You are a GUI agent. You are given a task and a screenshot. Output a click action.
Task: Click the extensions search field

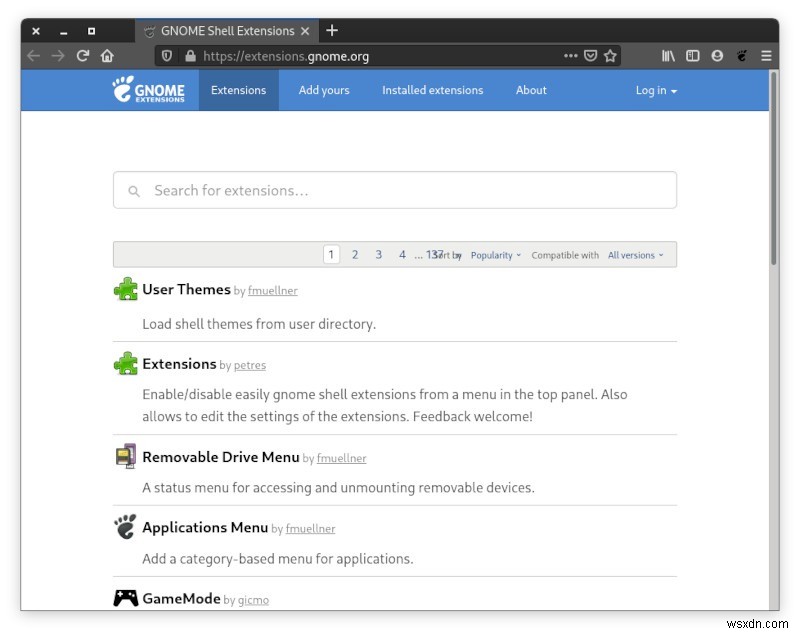395,190
